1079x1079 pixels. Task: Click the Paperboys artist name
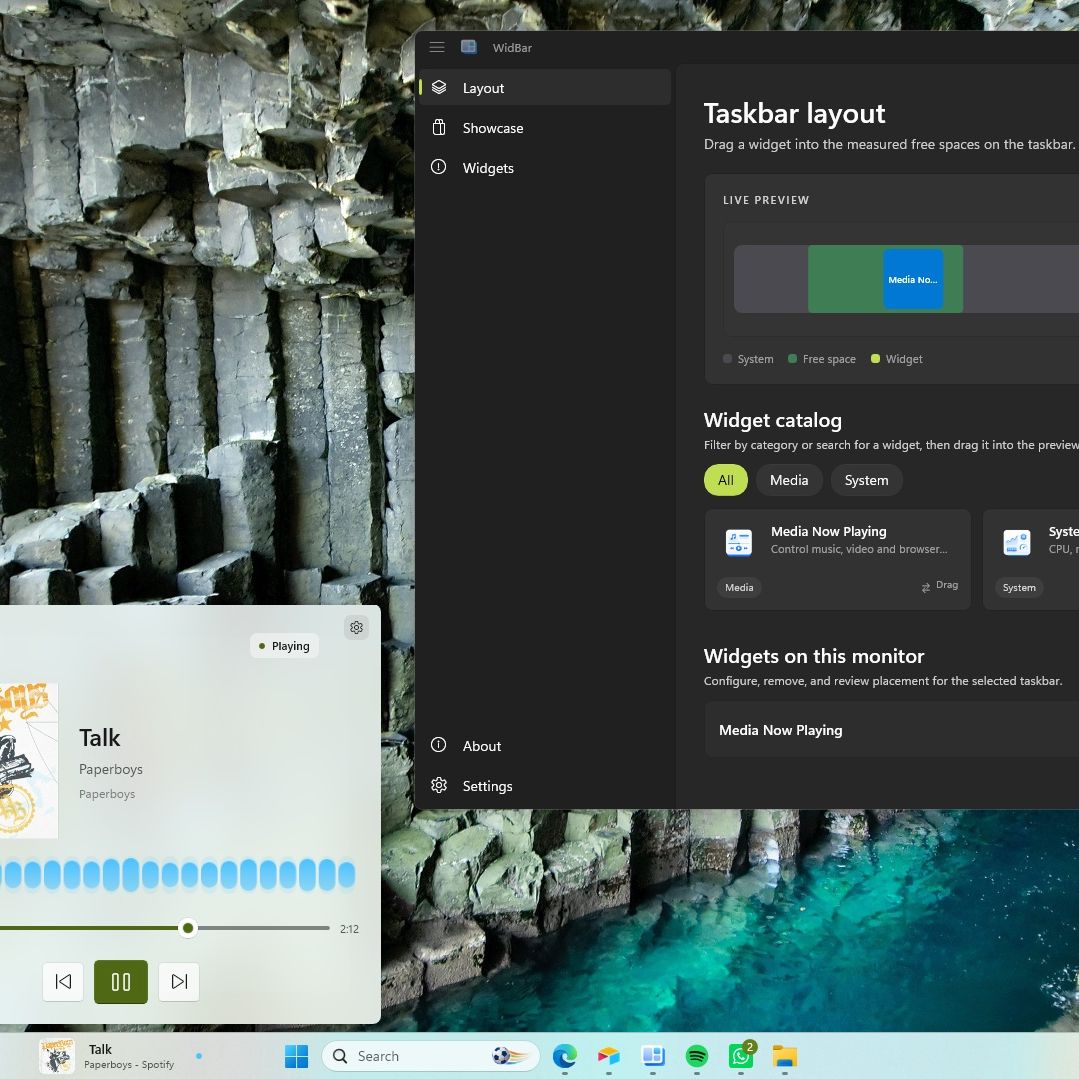coord(111,769)
